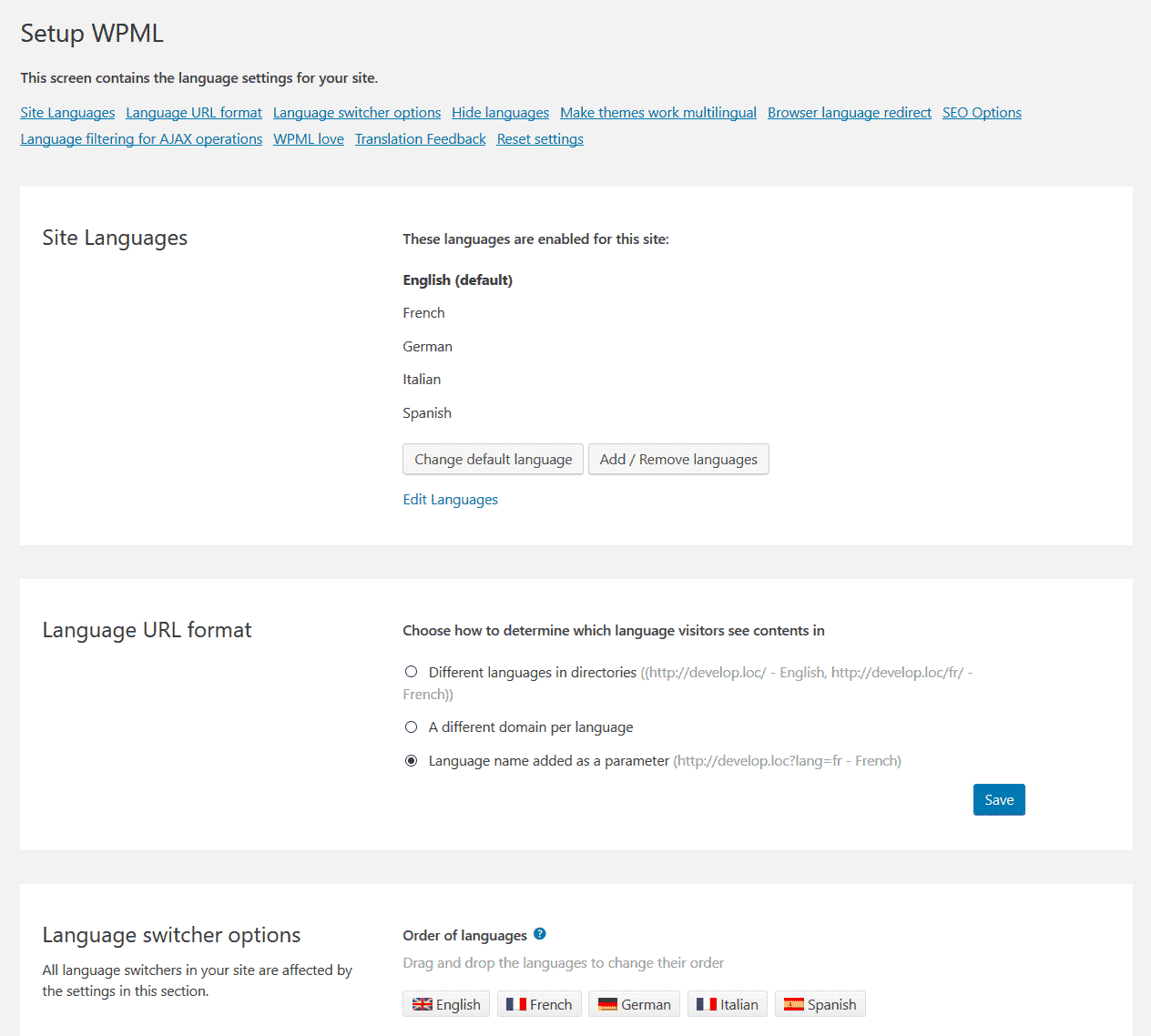Open the Edit Languages link
The width and height of the screenshot is (1151, 1036).
tap(450, 500)
